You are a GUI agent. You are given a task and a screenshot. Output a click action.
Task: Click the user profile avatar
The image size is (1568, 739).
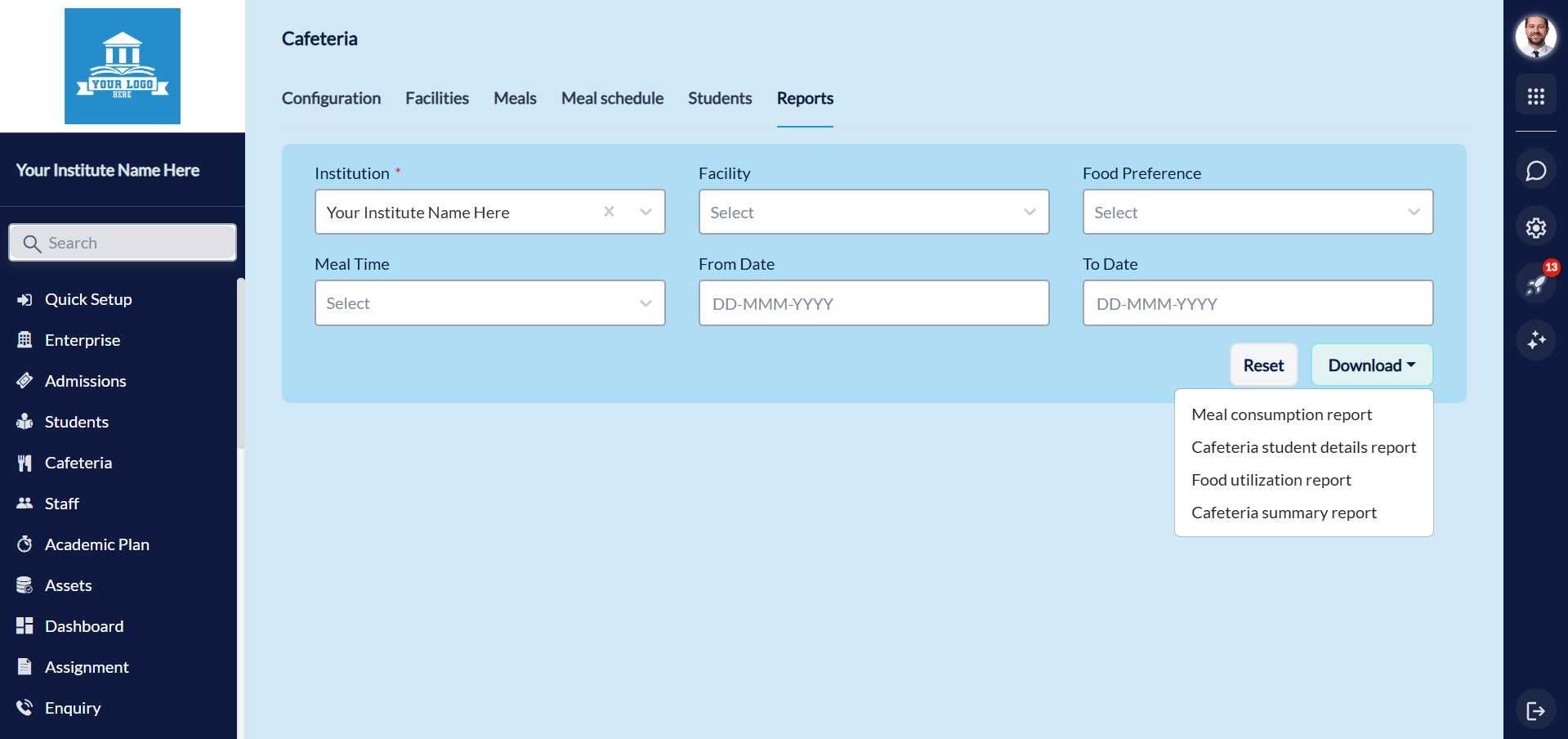1535,37
